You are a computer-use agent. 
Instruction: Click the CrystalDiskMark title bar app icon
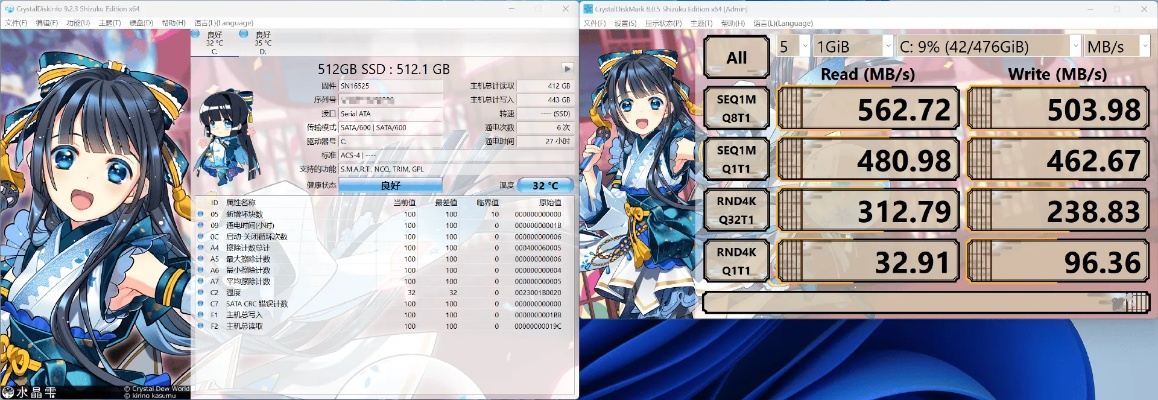(587, 7)
